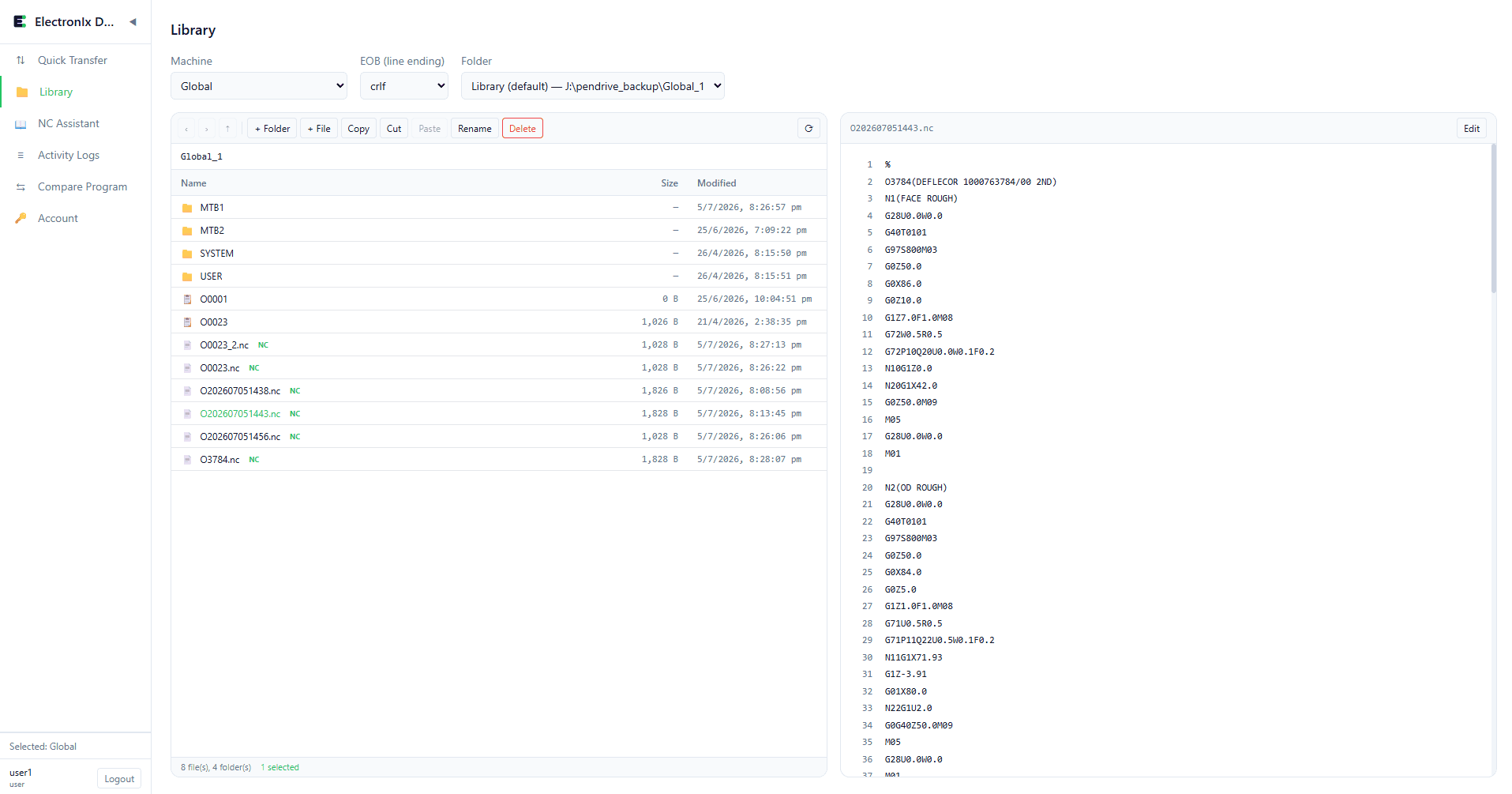
Task: Click the user1 account label
Action: [21, 773]
